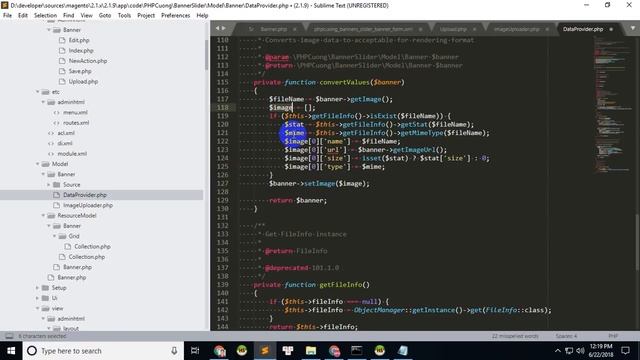640x360 pixels.
Task: Click the file icon next to Edit.php
Action: 62,40
